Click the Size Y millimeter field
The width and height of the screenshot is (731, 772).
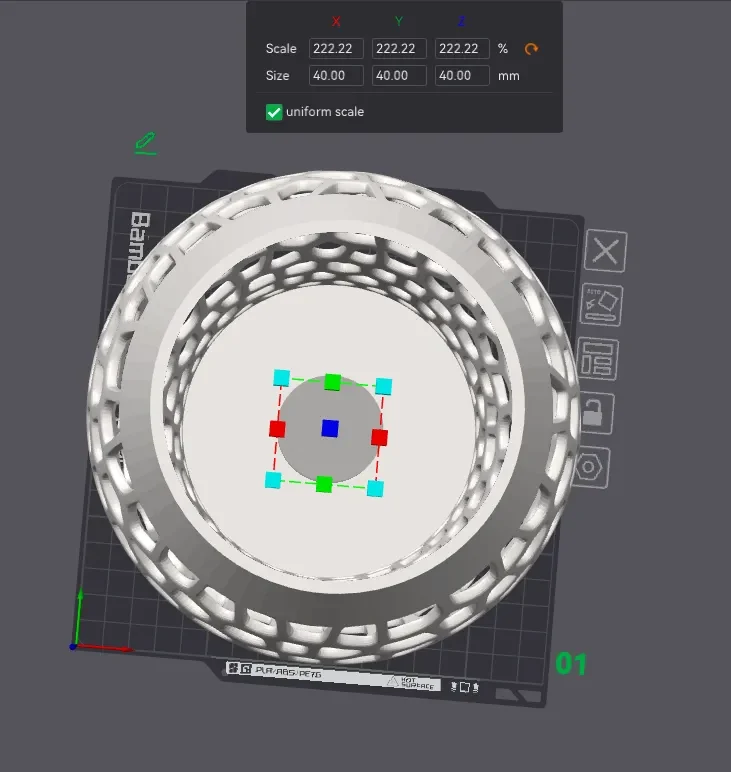pyautogui.click(x=399, y=76)
